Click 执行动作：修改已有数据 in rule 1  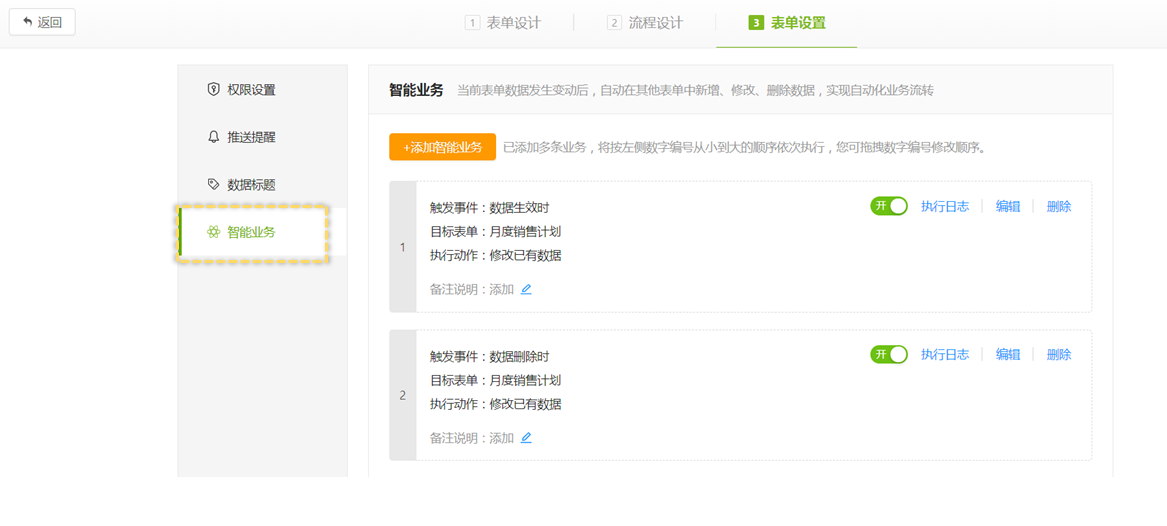(x=496, y=256)
